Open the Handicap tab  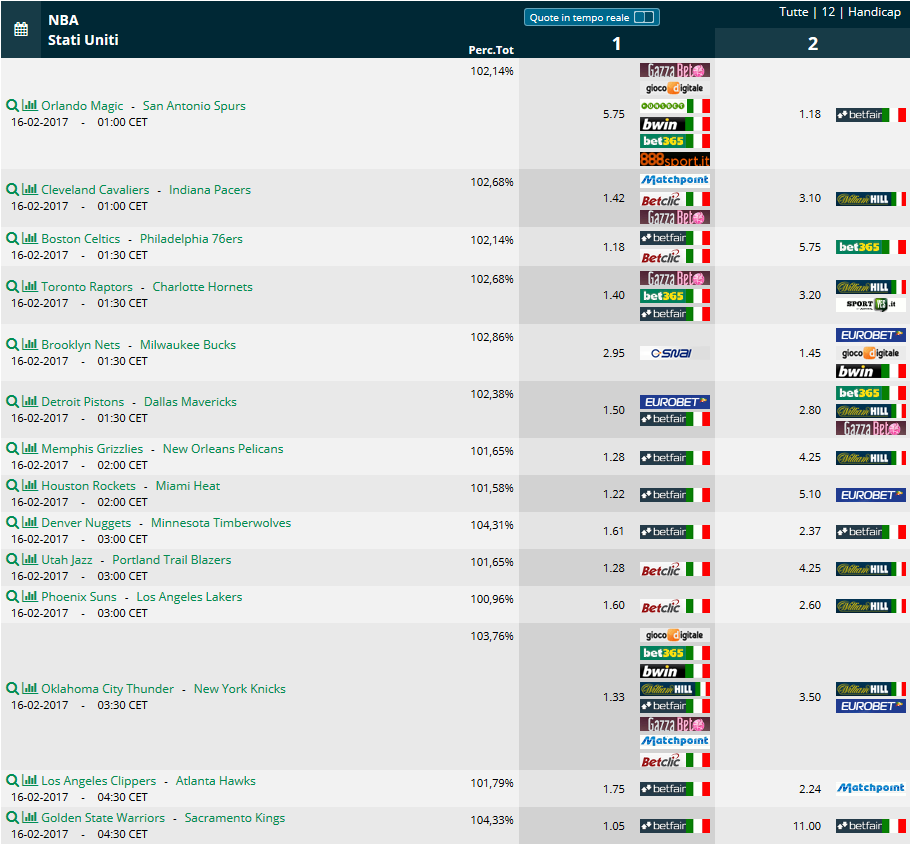pos(874,12)
